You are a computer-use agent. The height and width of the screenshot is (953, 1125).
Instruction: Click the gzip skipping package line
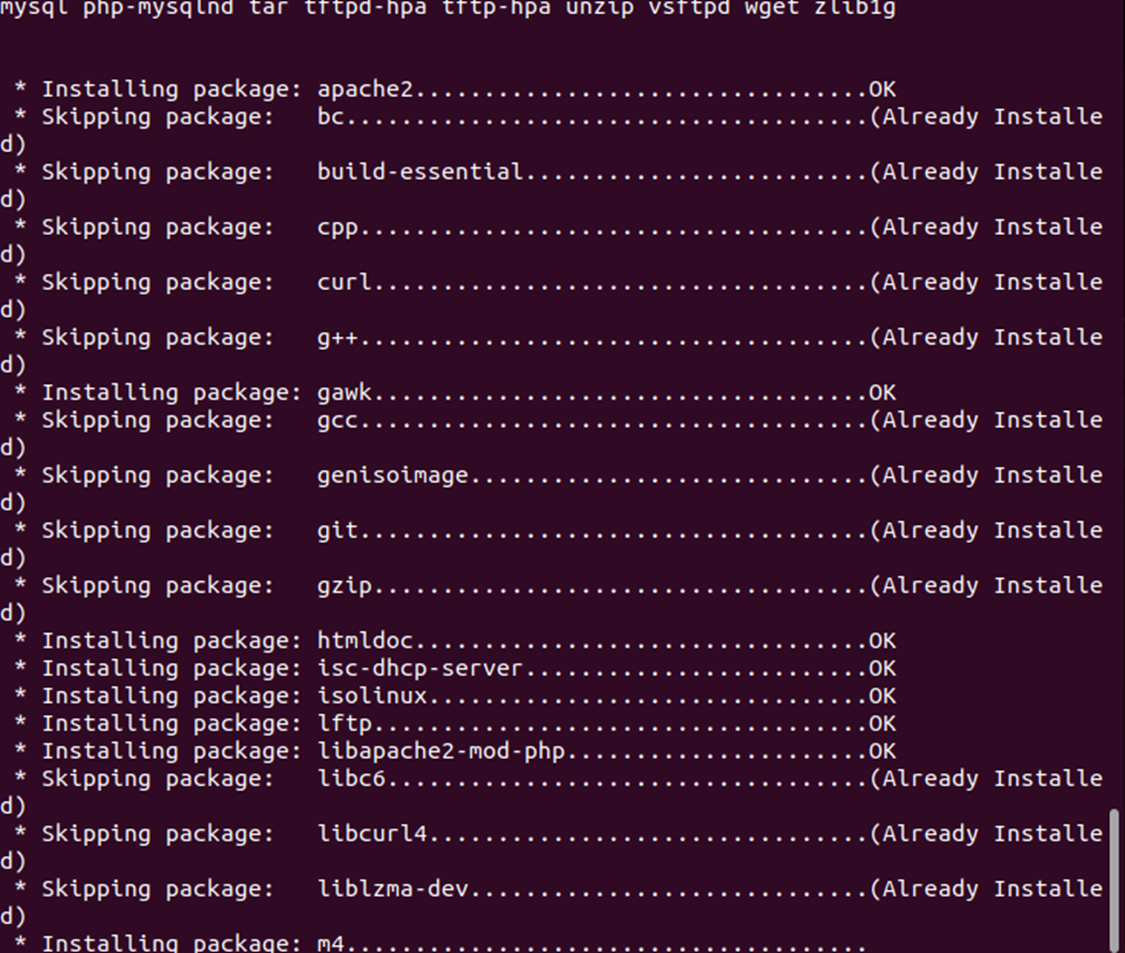559,586
